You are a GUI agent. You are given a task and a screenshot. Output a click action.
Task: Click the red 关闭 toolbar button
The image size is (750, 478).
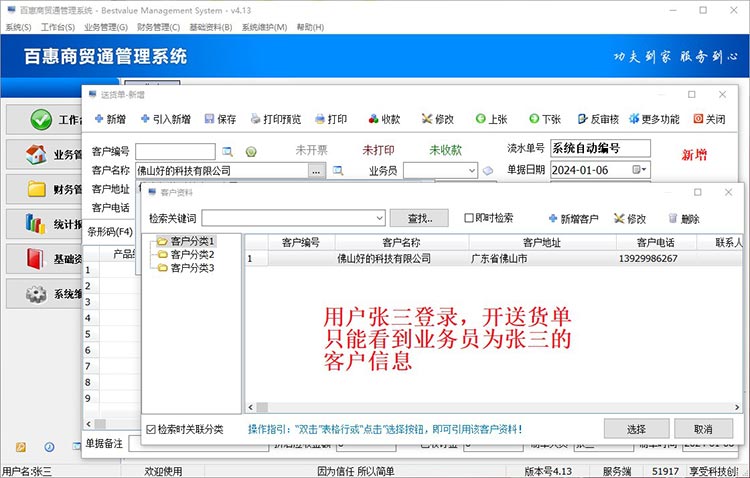[709, 119]
